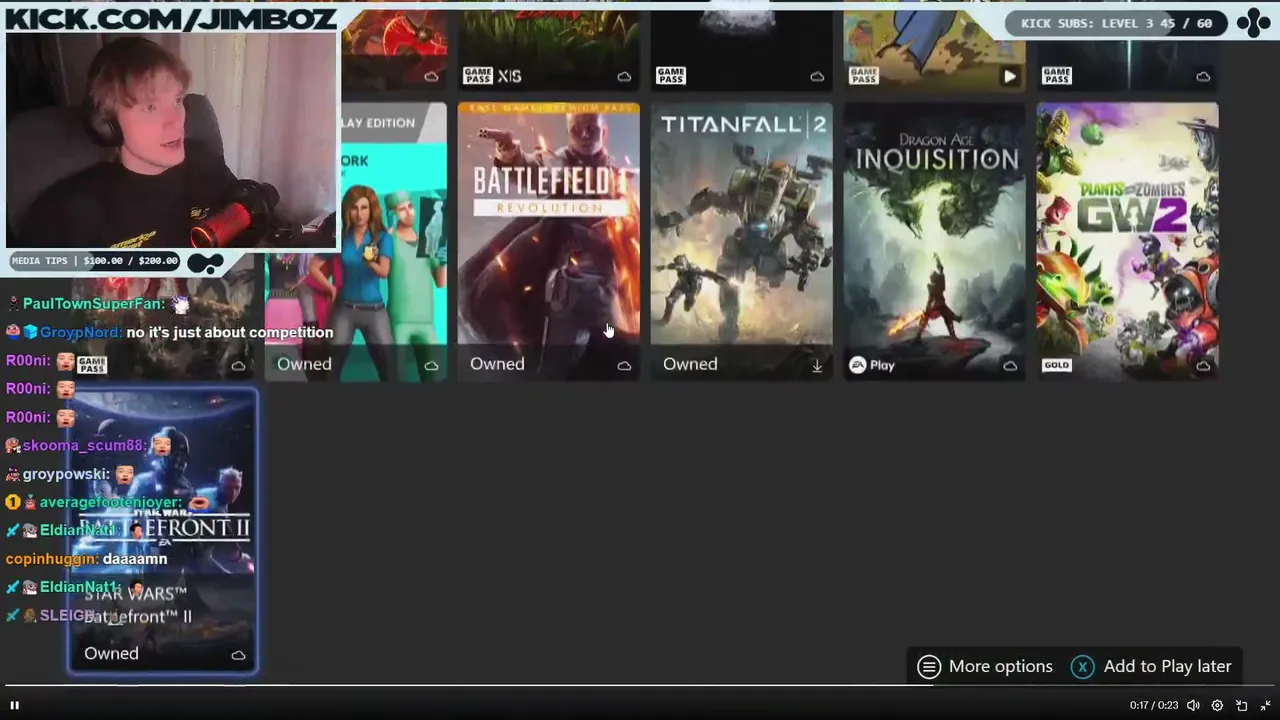Click the Owned label under Battlefield 1

click(497, 364)
